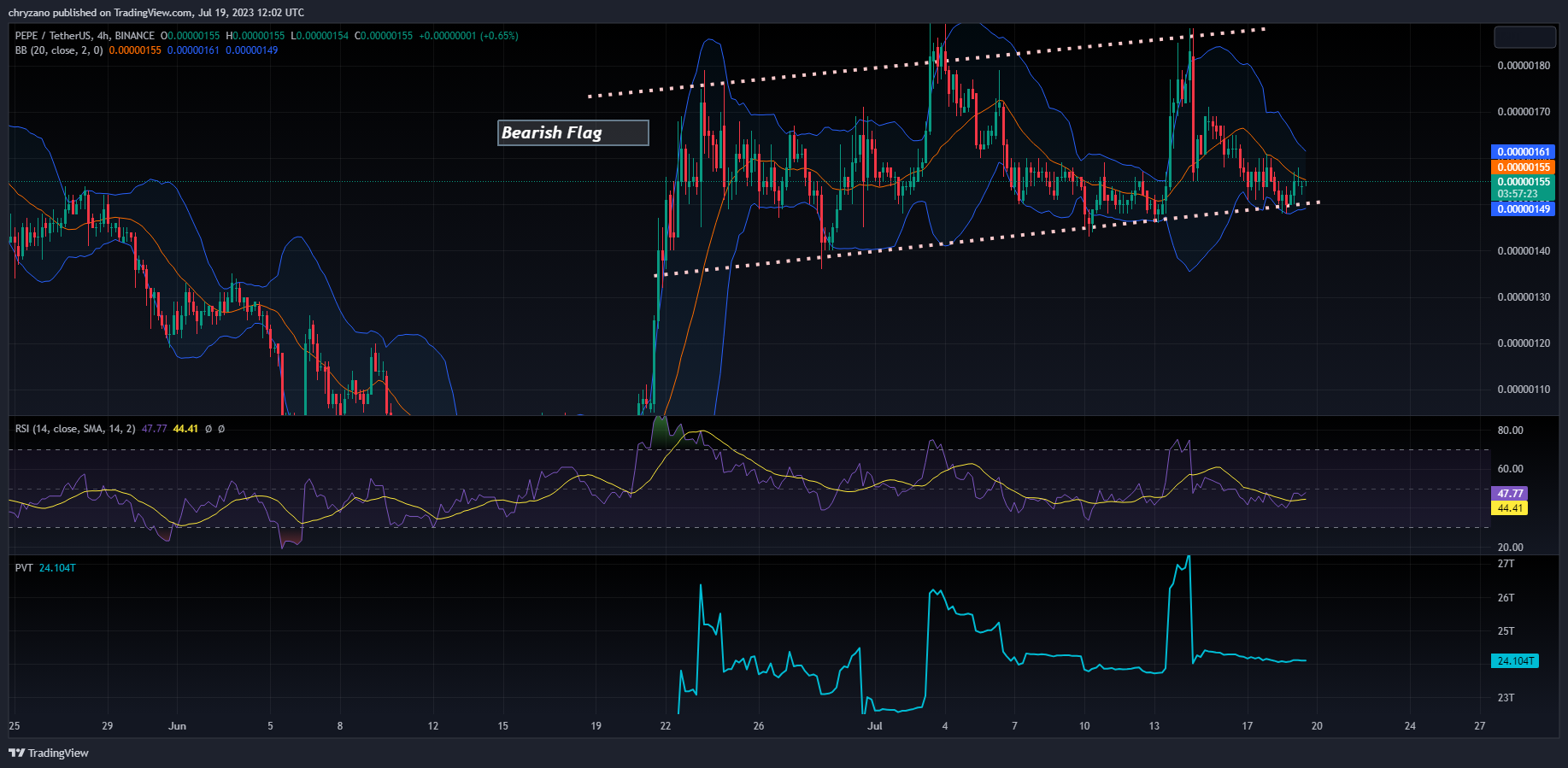
Task: Click the PEPE / TetherUS, 4h, BINANCE symbol title
Action: (85, 36)
